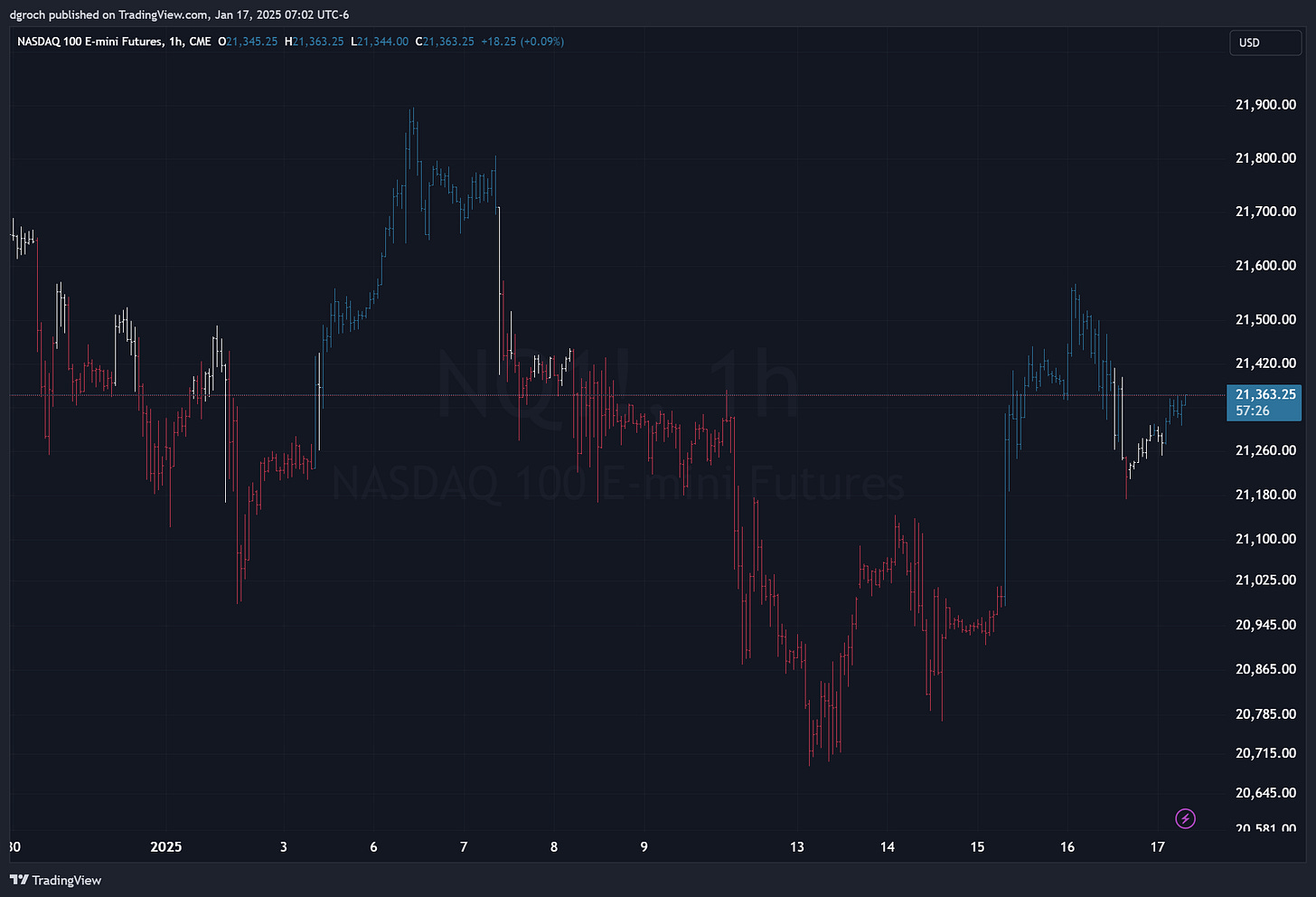Click the 57:26 countdown timer
The width and height of the screenshot is (1316, 897).
(1253, 411)
